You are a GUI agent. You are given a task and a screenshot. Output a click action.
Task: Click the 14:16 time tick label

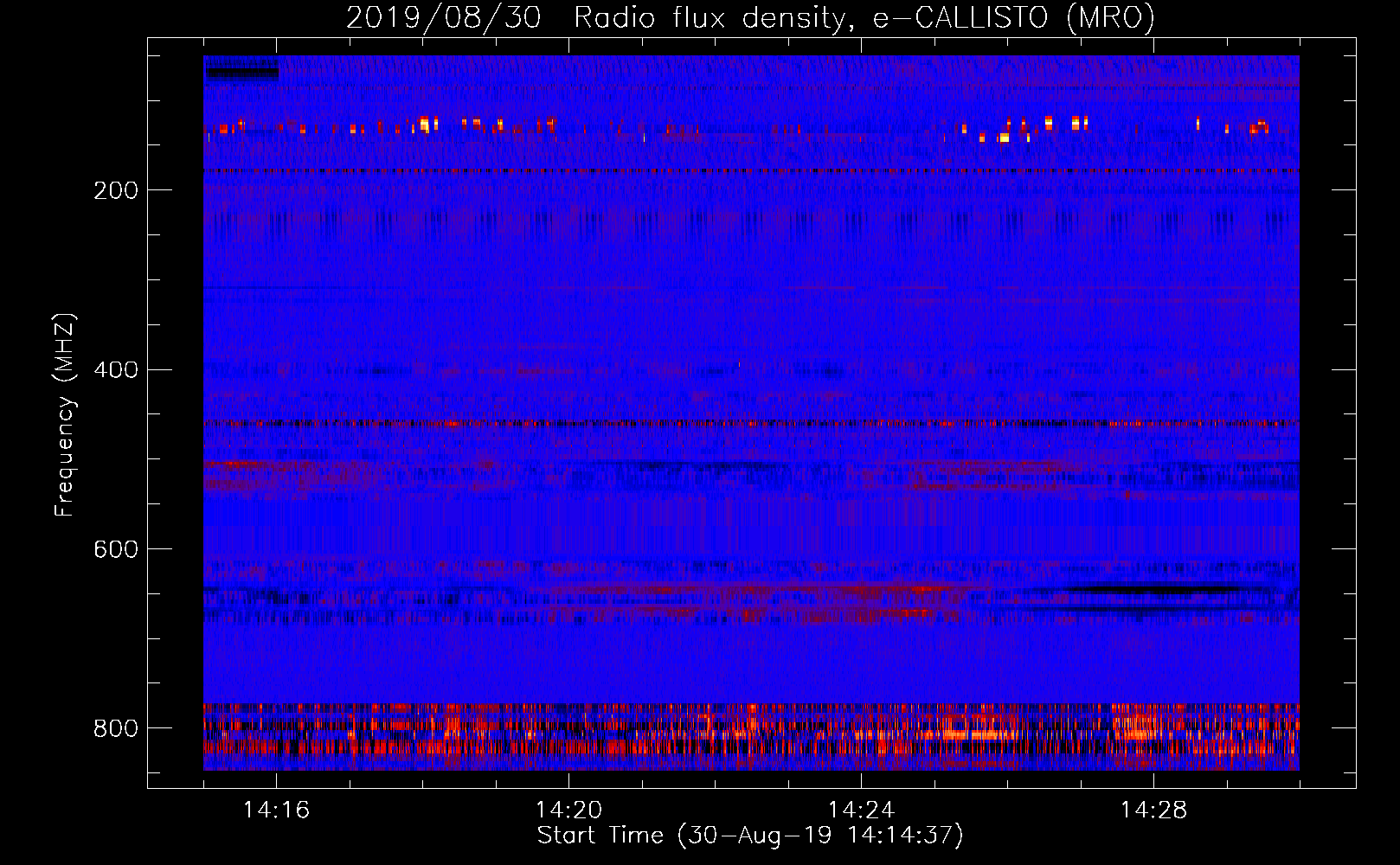coord(276,810)
